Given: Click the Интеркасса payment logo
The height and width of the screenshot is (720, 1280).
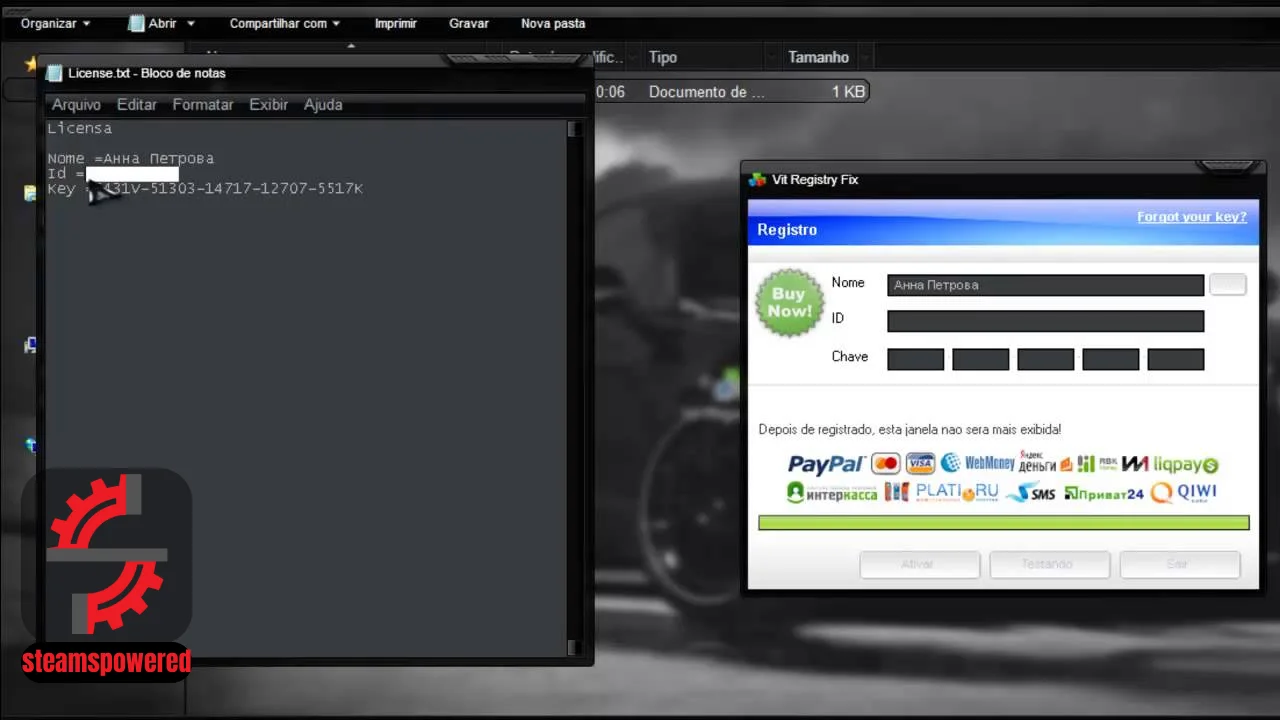Looking at the screenshot, I should point(832,493).
